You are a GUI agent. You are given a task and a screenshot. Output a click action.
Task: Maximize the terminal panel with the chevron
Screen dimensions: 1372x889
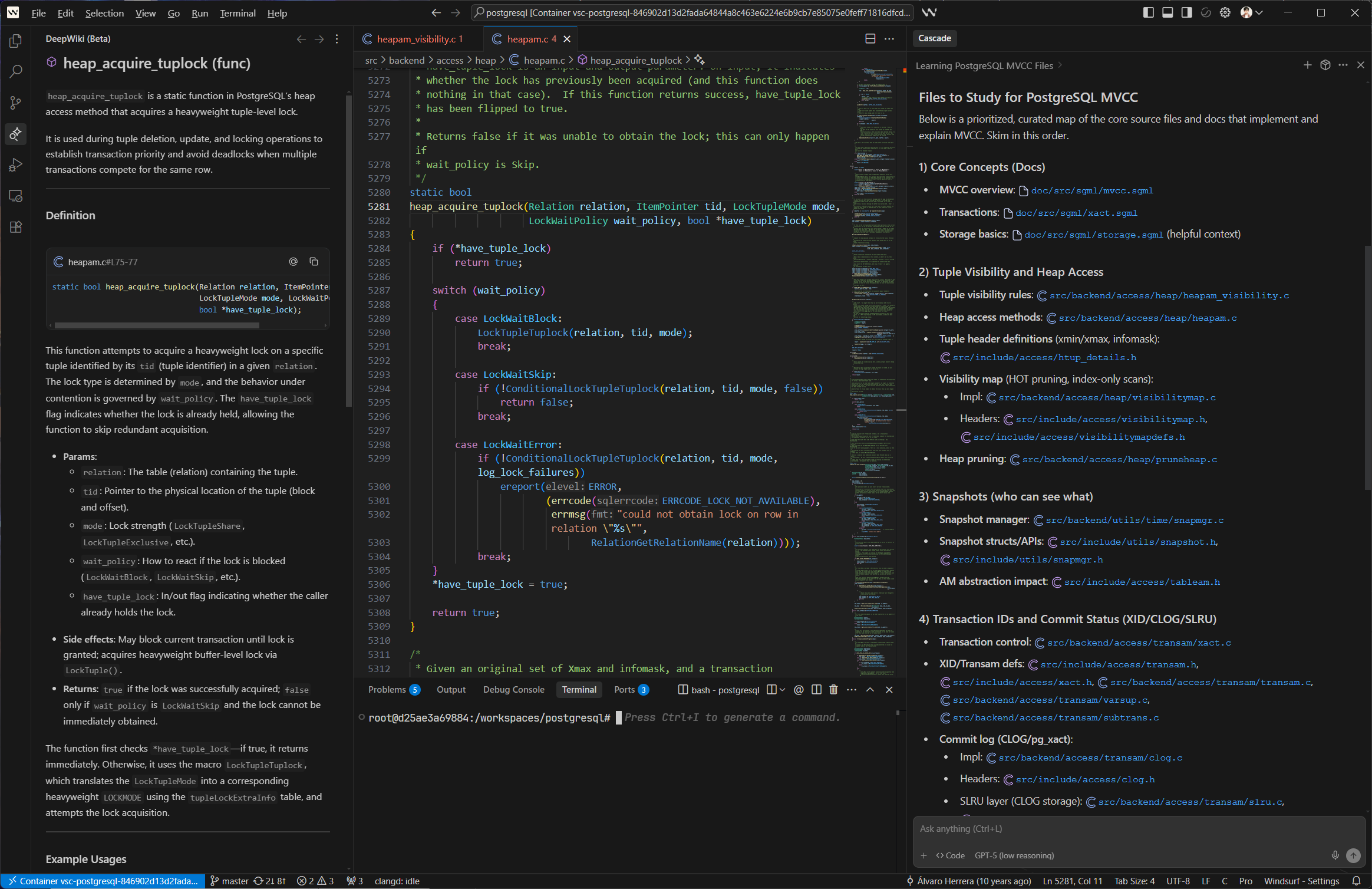click(870, 690)
